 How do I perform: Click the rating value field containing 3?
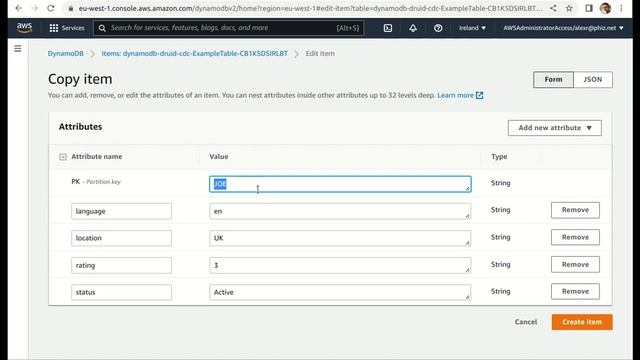point(340,265)
